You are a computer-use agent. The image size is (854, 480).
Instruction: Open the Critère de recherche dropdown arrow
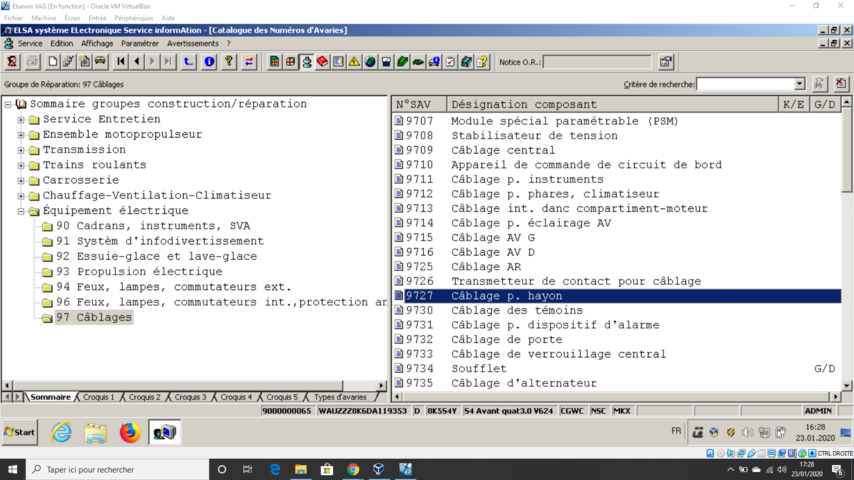pyautogui.click(x=799, y=84)
